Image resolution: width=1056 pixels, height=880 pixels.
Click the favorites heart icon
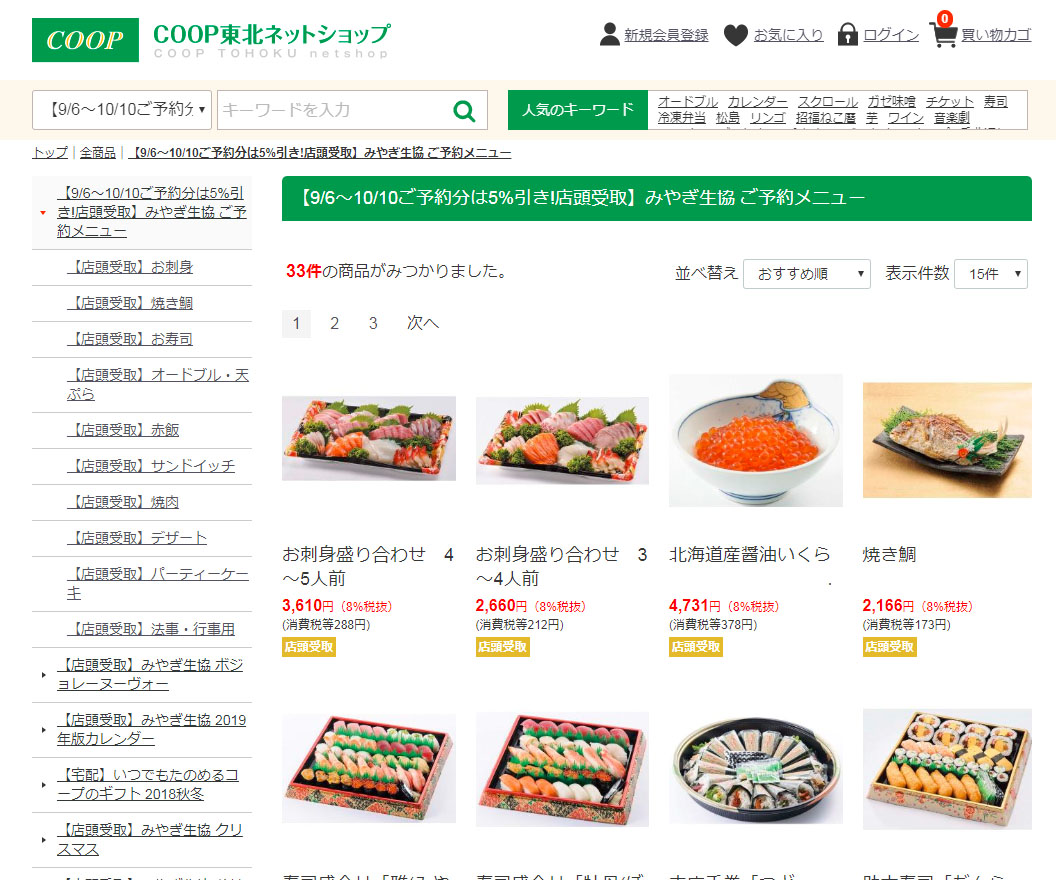click(735, 35)
